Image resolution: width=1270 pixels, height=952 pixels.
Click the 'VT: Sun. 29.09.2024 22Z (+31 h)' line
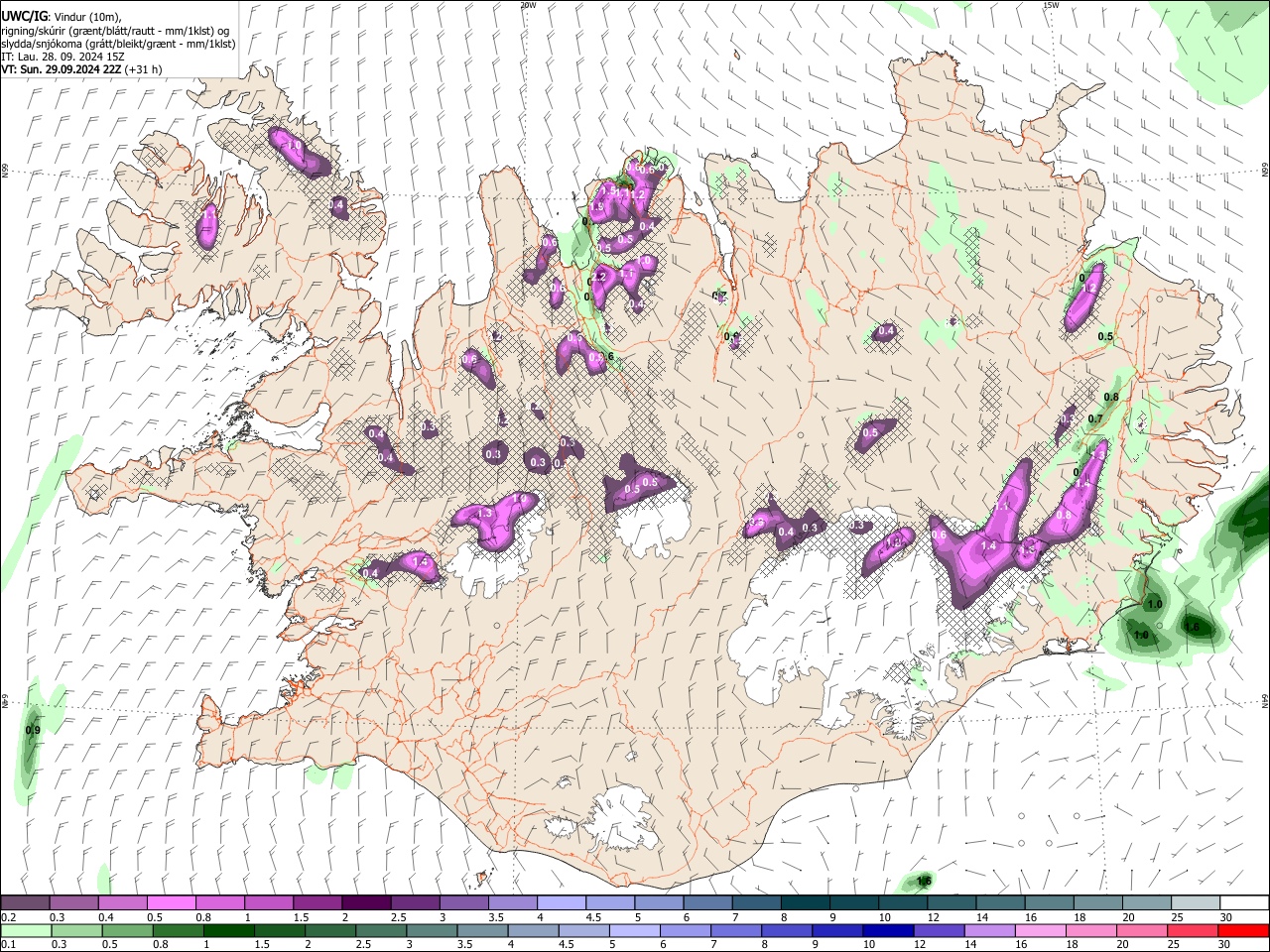coord(82,70)
